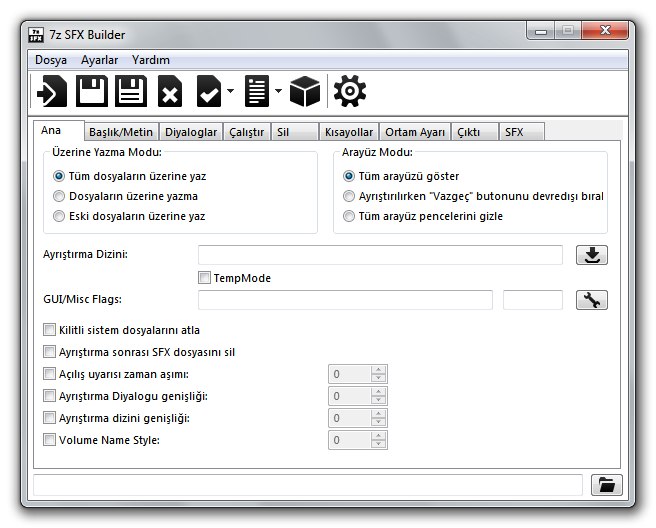Switch to the Çıktı tab
Viewport: 656px width, 528px height.
pyautogui.click(x=475, y=132)
